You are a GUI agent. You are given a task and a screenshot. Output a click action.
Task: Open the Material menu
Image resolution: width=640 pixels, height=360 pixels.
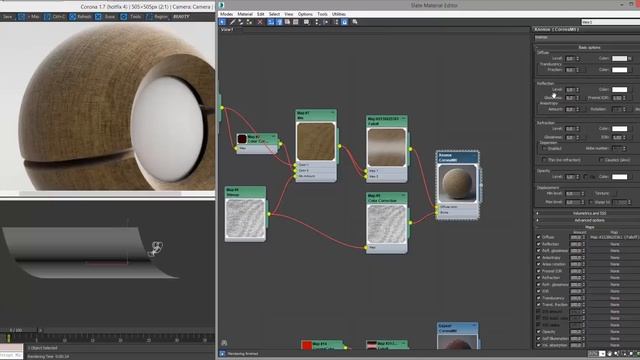[245, 14]
